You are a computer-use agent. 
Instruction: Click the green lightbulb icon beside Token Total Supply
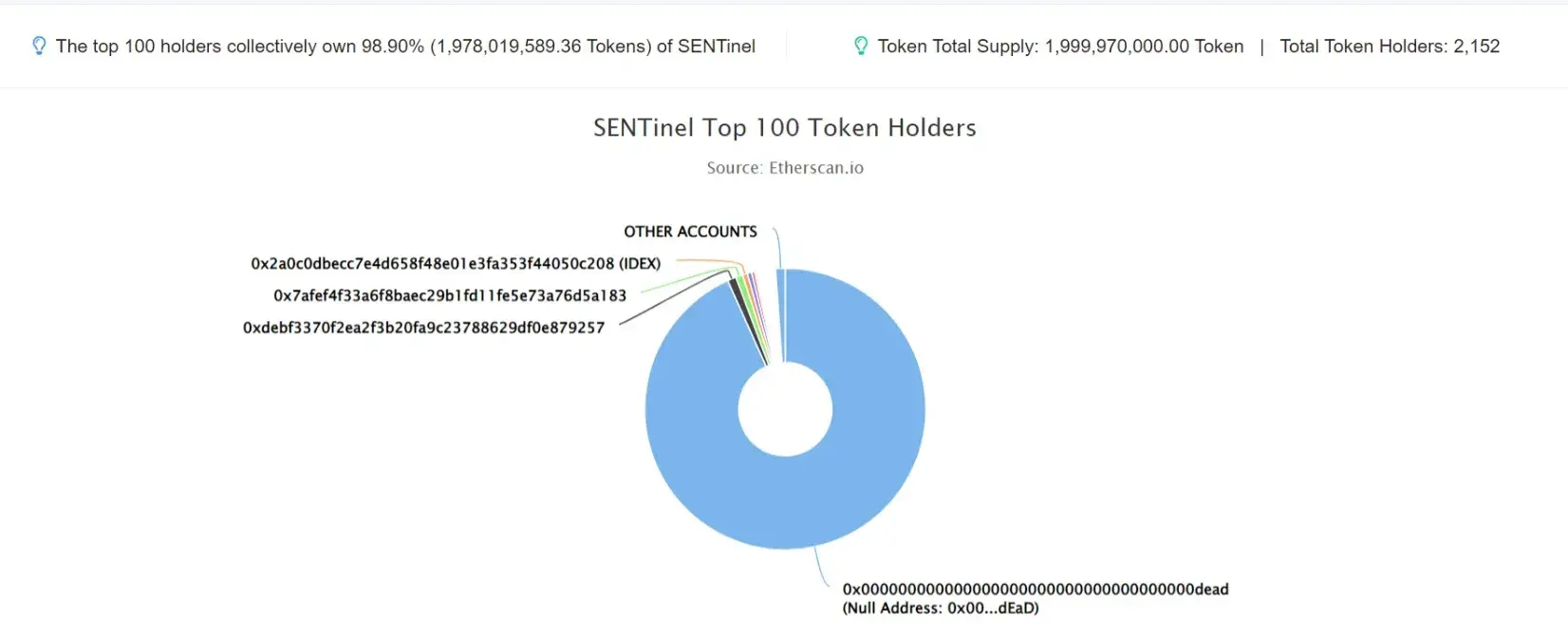point(861,46)
